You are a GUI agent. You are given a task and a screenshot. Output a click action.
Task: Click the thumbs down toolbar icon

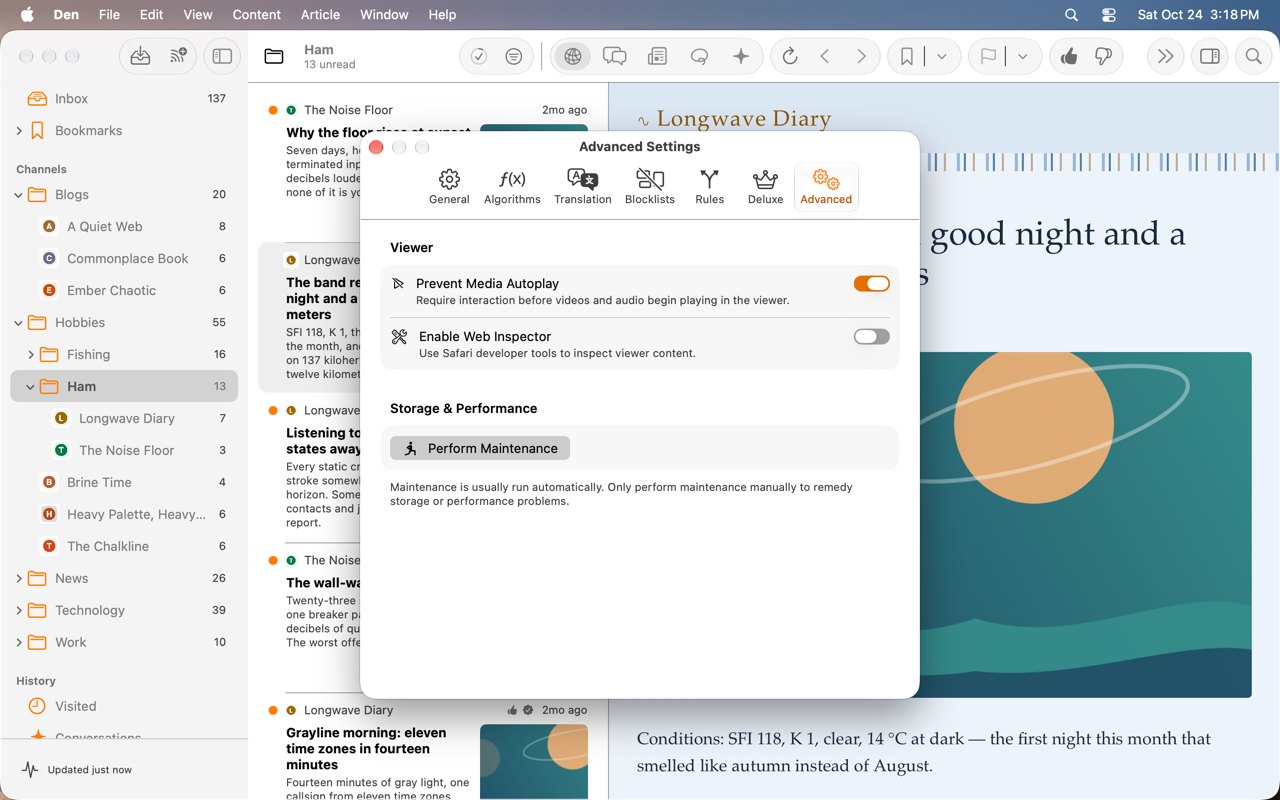pyautogui.click(x=1104, y=57)
